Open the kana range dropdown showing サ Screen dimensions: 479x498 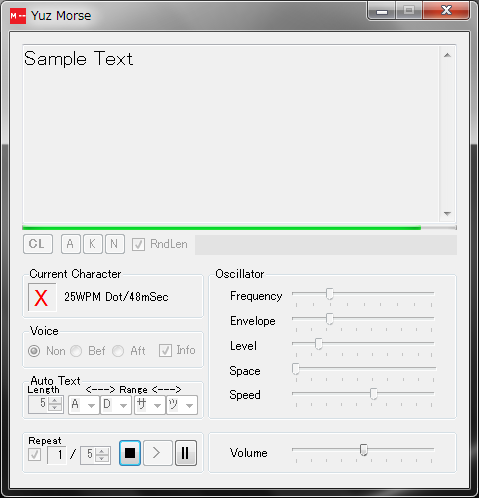(150, 405)
